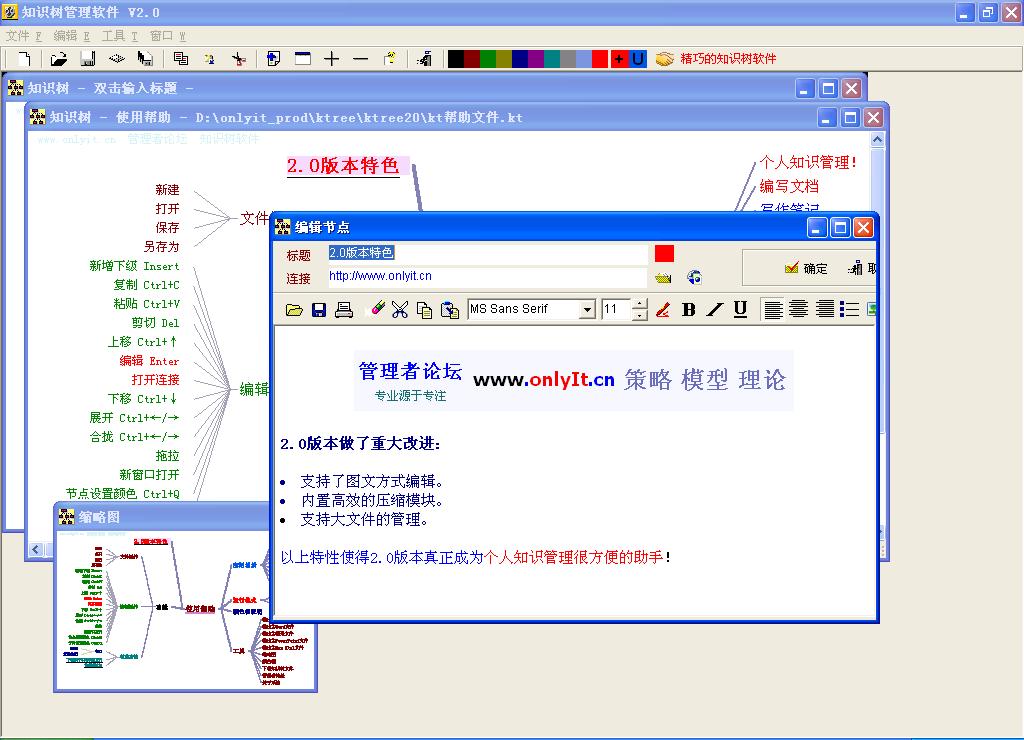Click the blue floppy Save icon in editor
Image resolution: width=1024 pixels, height=740 pixels.
point(319,310)
